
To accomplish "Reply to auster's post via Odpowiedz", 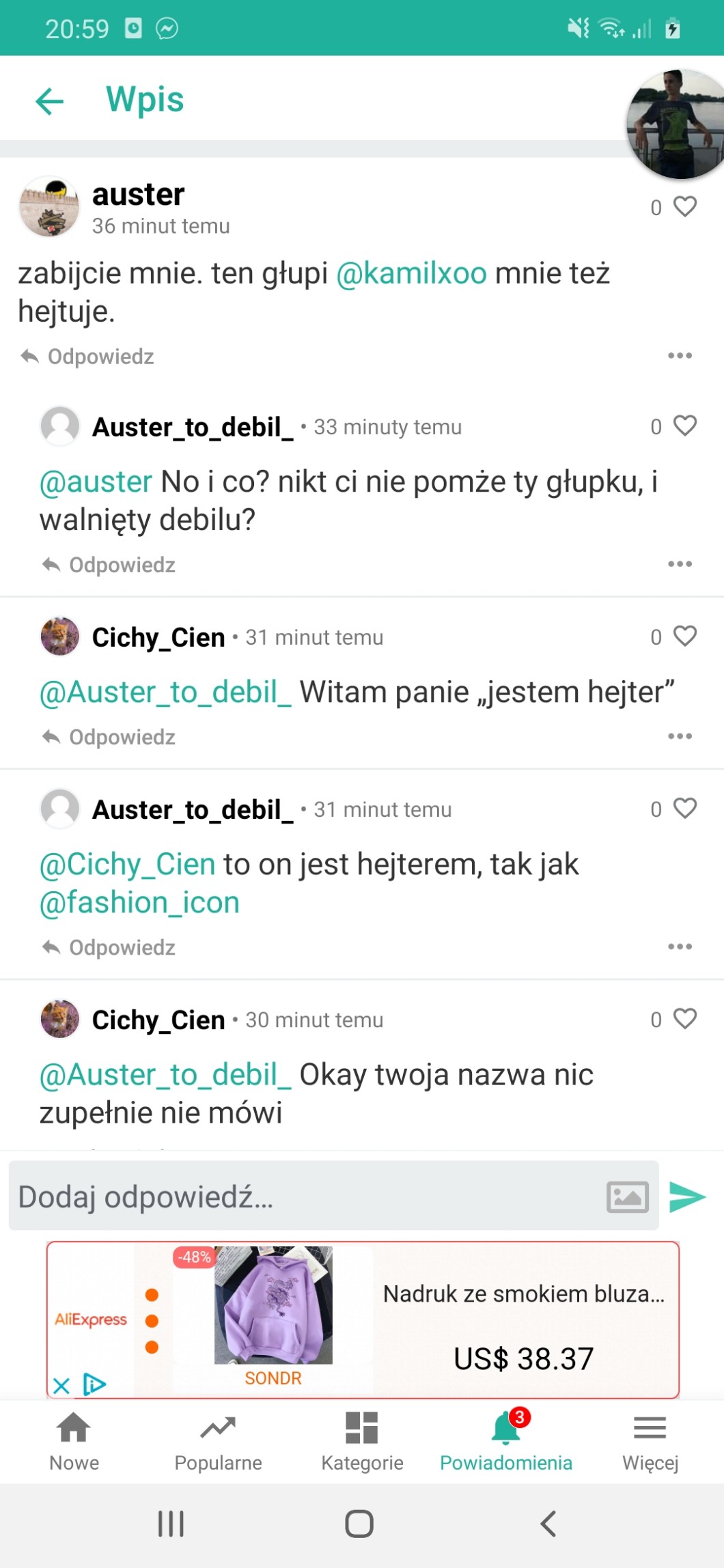I will (x=87, y=356).
